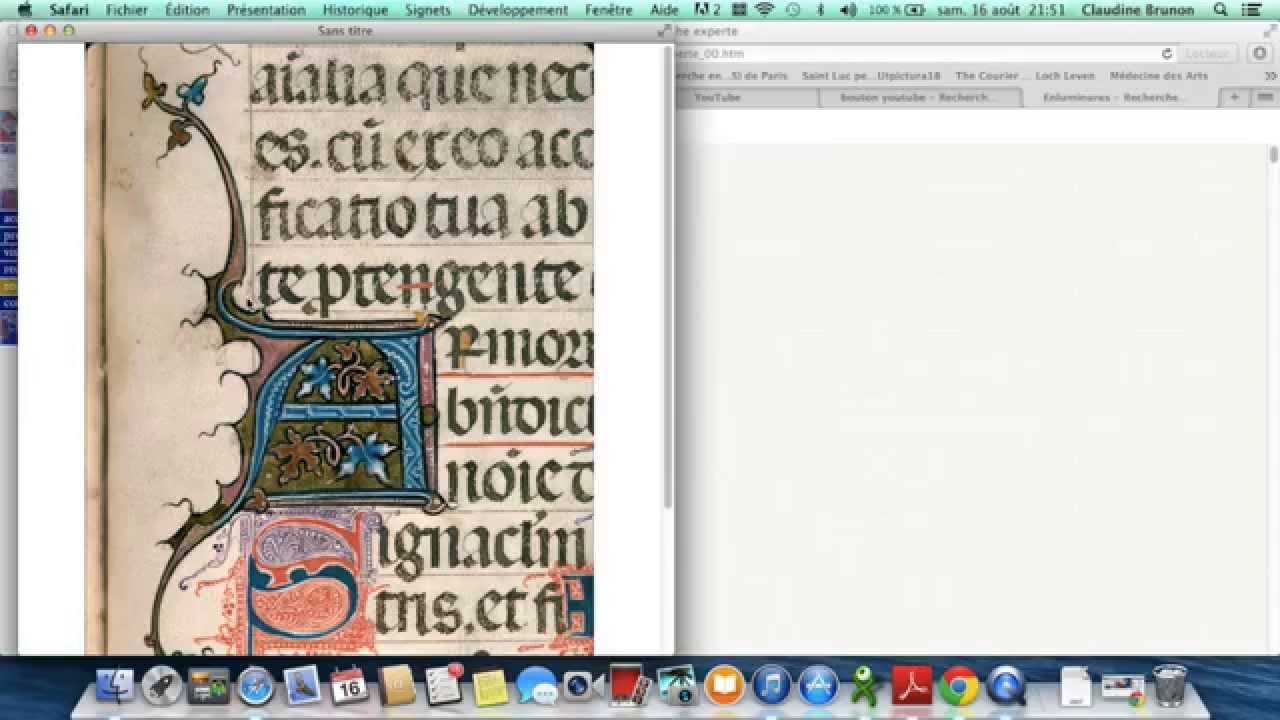The height and width of the screenshot is (720, 1280).
Task: Click the battery 100 % indicator
Action: [x=898, y=10]
